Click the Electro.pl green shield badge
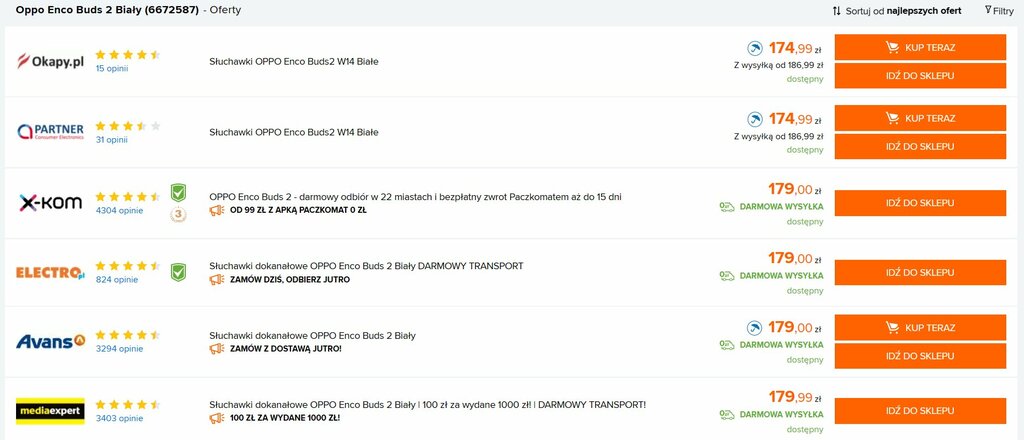Screen dimensions: 1024x440 (178, 272)
